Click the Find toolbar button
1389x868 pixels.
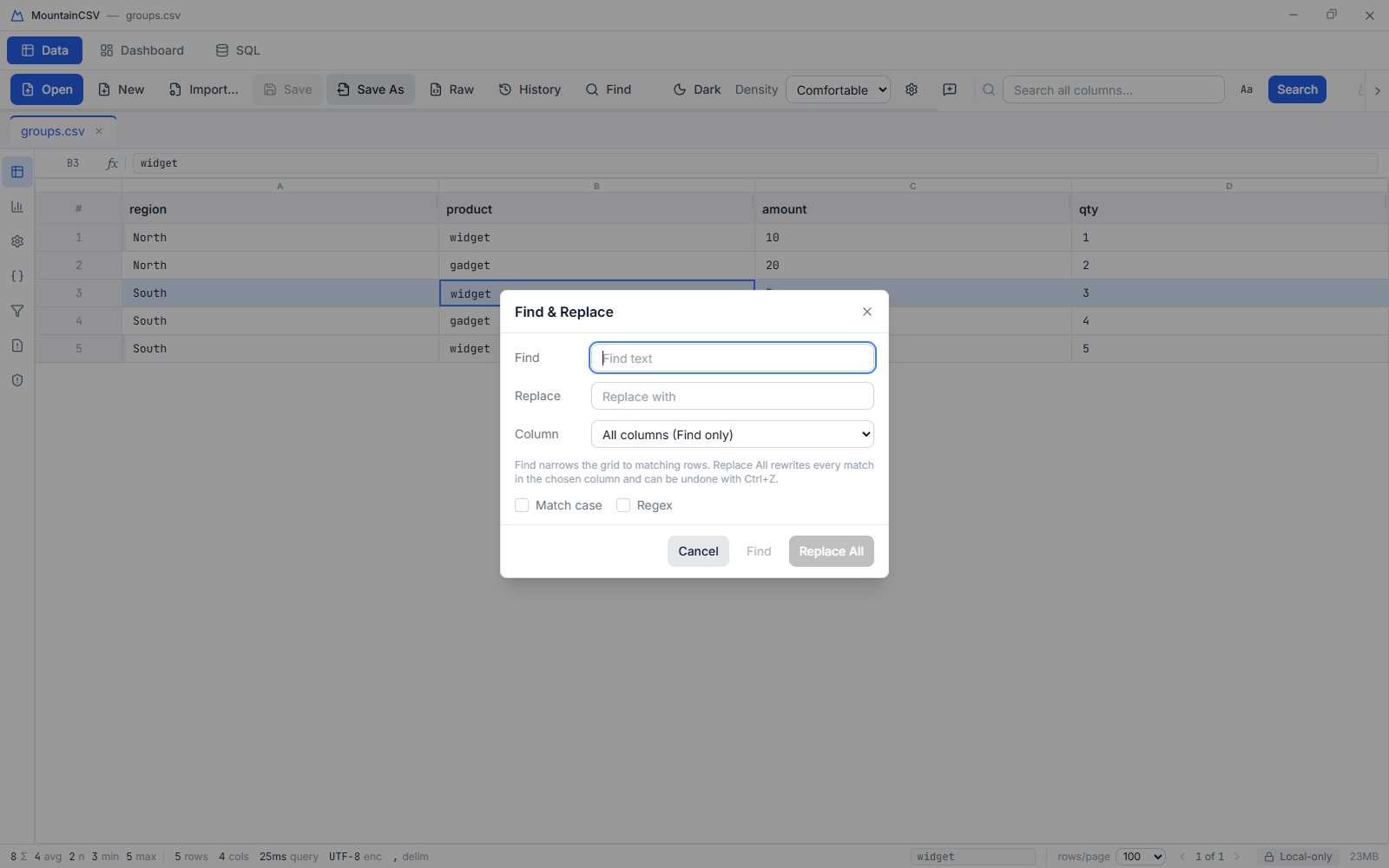pos(609,89)
